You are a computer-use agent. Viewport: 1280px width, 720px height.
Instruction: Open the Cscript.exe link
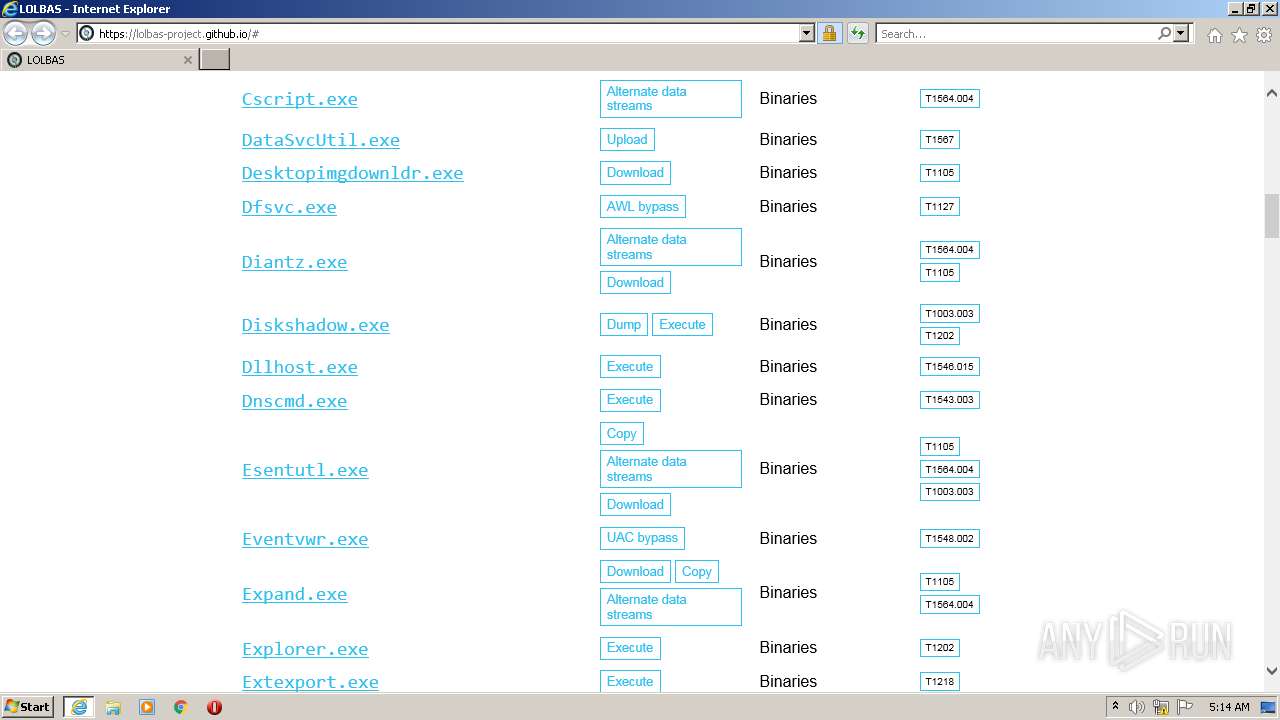coord(299,99)
